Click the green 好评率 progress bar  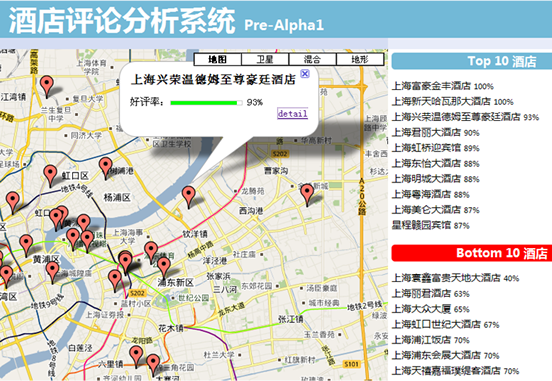(x=206, y=102)
